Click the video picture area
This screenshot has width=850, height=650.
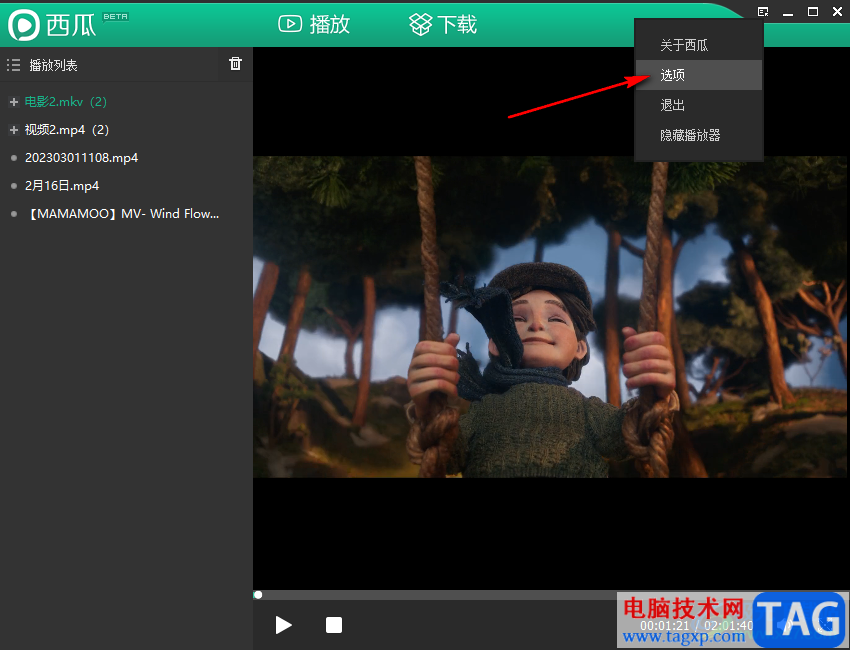tap(550, 317)
